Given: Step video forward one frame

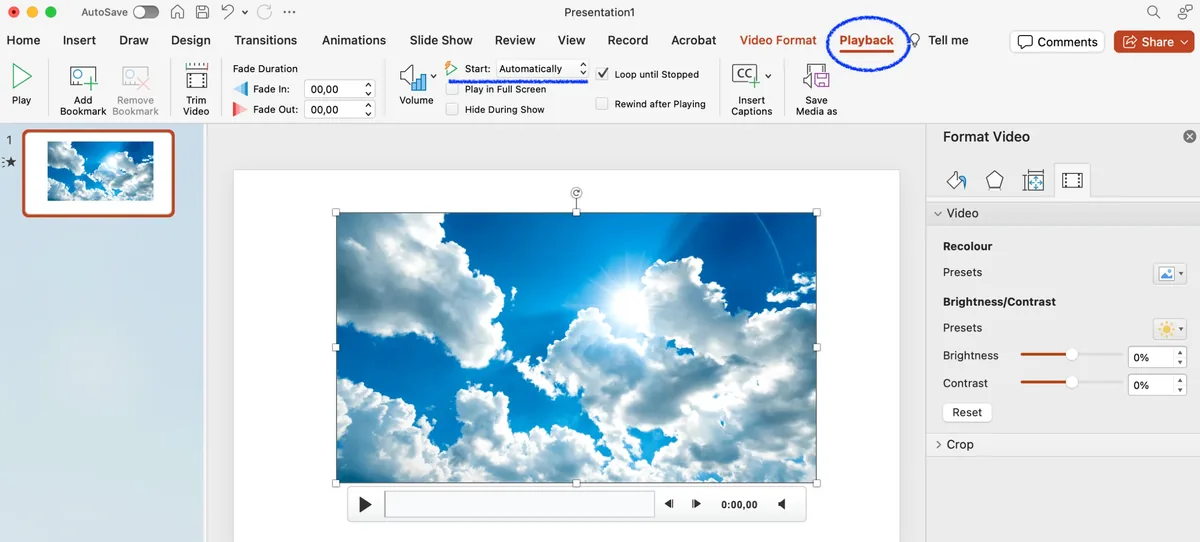Looking at the screenshot, I should pos(697,505).
